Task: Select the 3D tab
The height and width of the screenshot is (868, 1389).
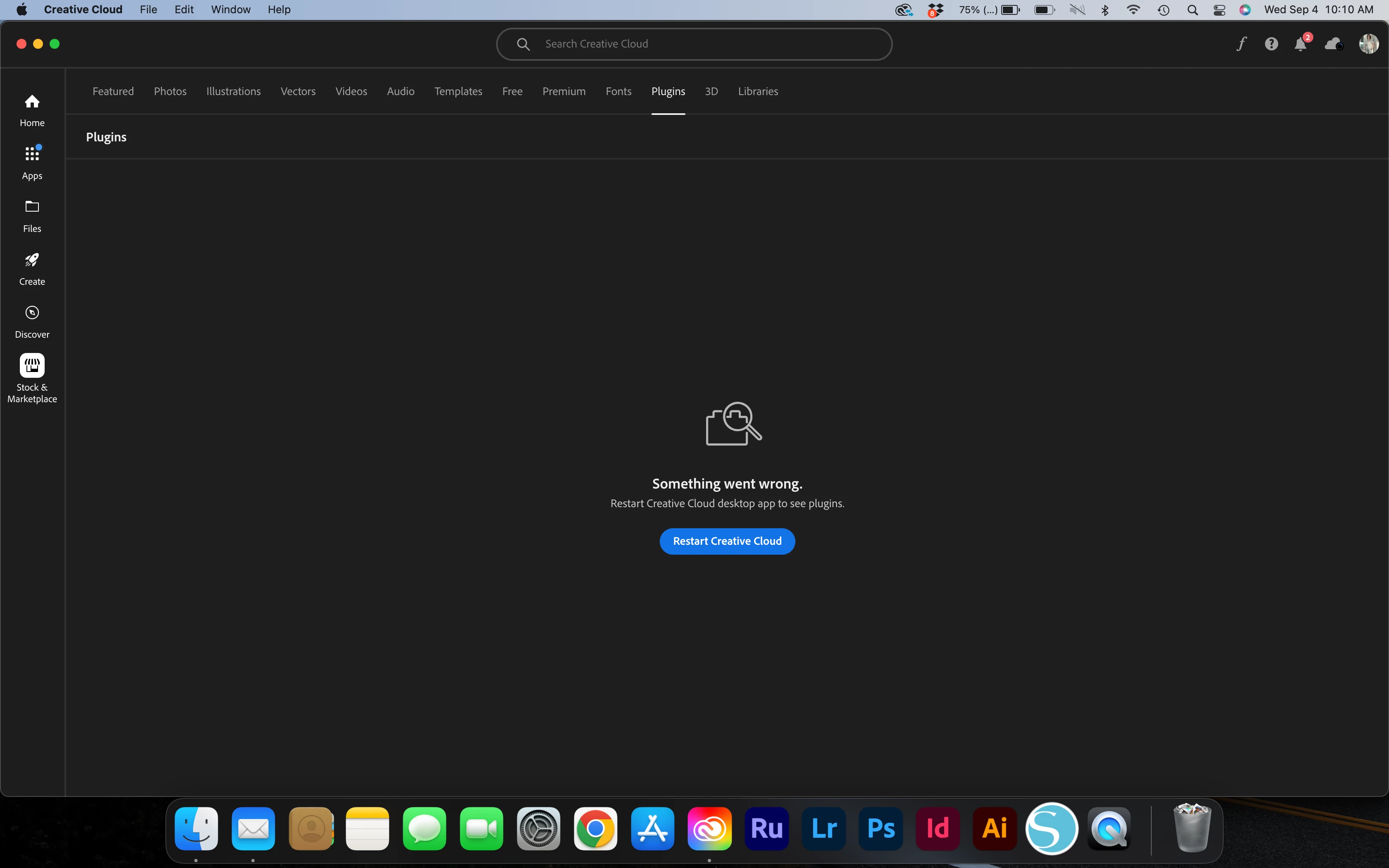Action: tap(711, 91)
